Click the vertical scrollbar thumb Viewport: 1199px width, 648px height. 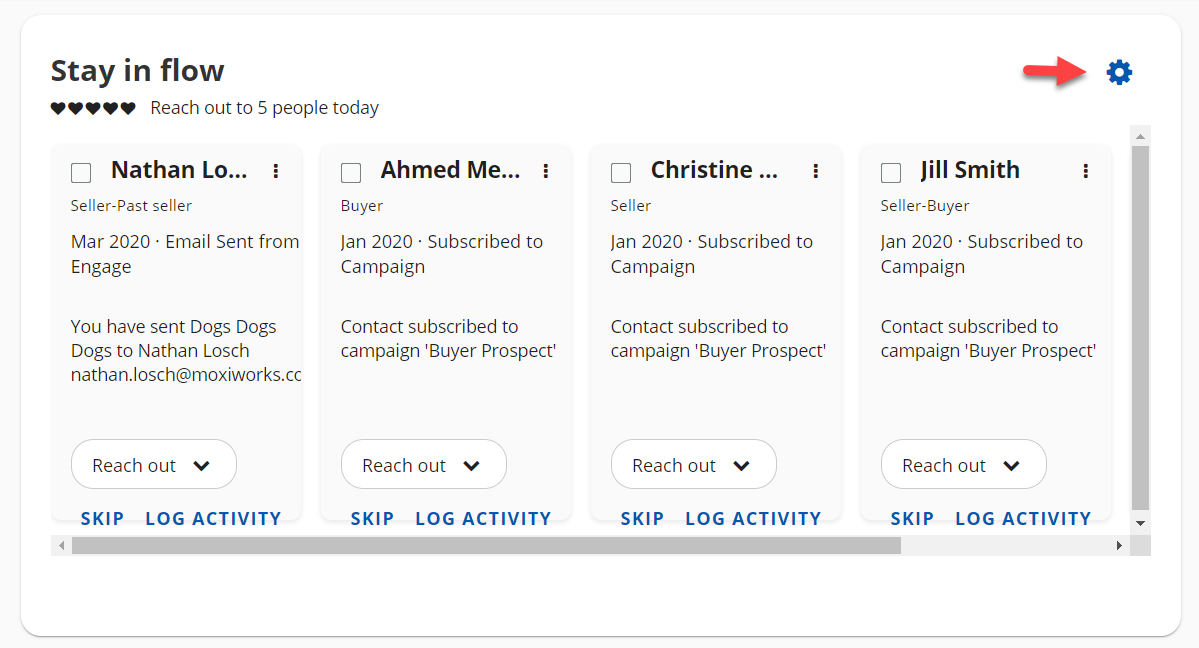click(x=1140, y=327)
